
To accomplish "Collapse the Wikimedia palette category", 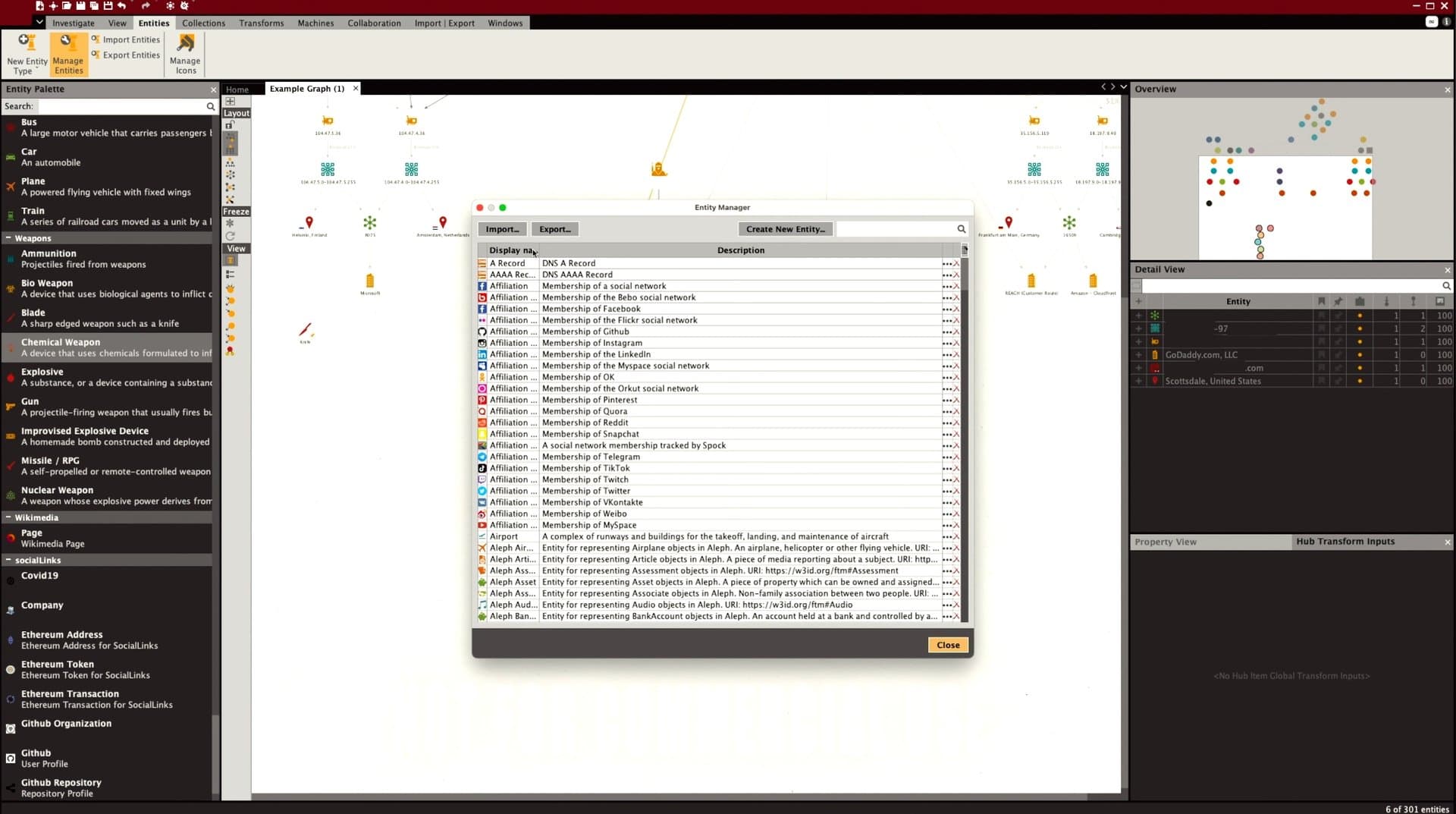I will tap(8, 517).
